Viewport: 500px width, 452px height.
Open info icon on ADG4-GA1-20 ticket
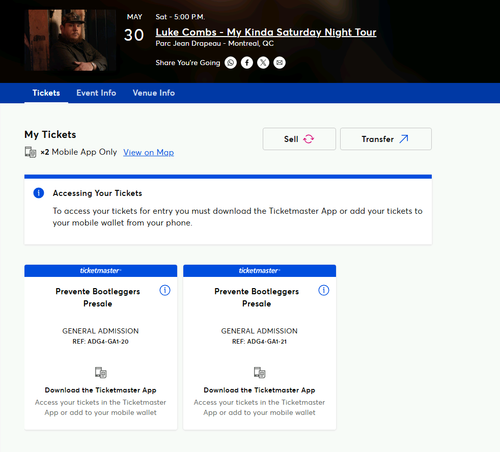[165, 290]
